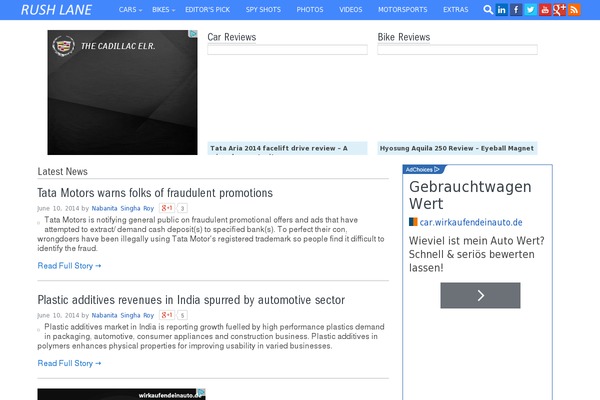Click June 10, 2014 date on Tata story

(58, 208)
